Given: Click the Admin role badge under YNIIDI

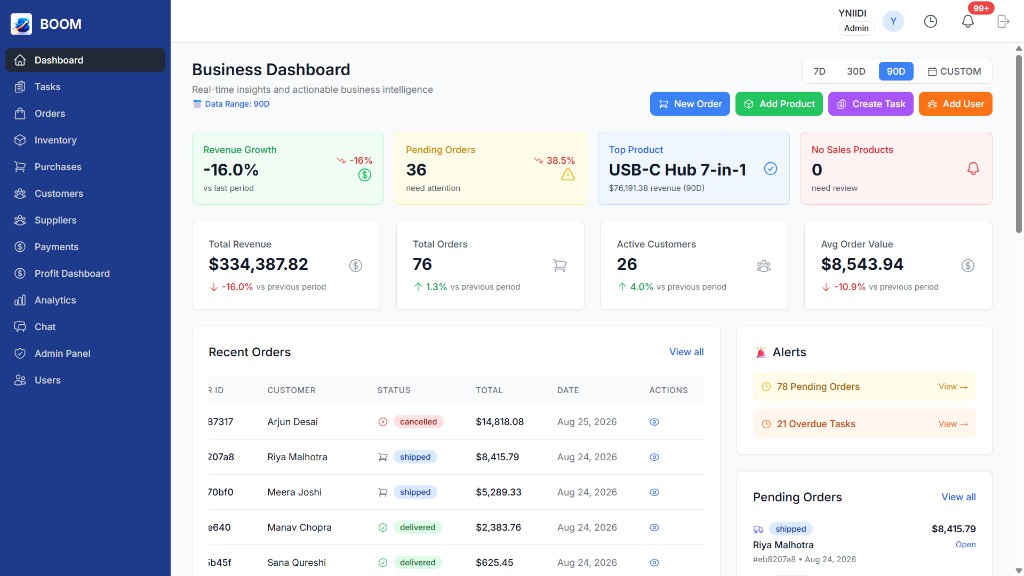Looking at the screenshot, I should [x=856, y=28].
